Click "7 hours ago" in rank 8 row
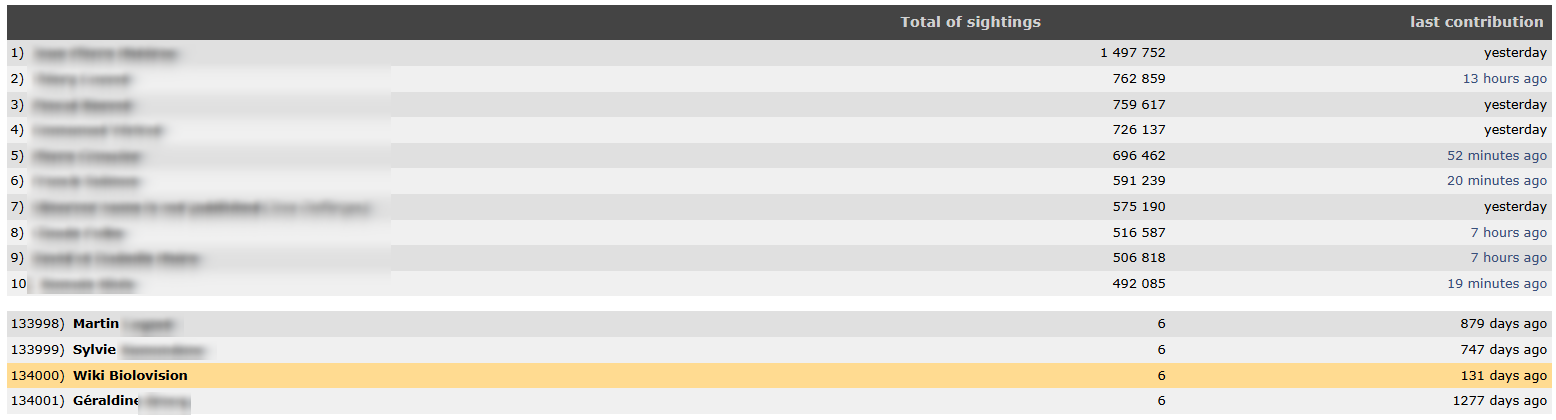 pyautogui.click(x=1508, y=233)
